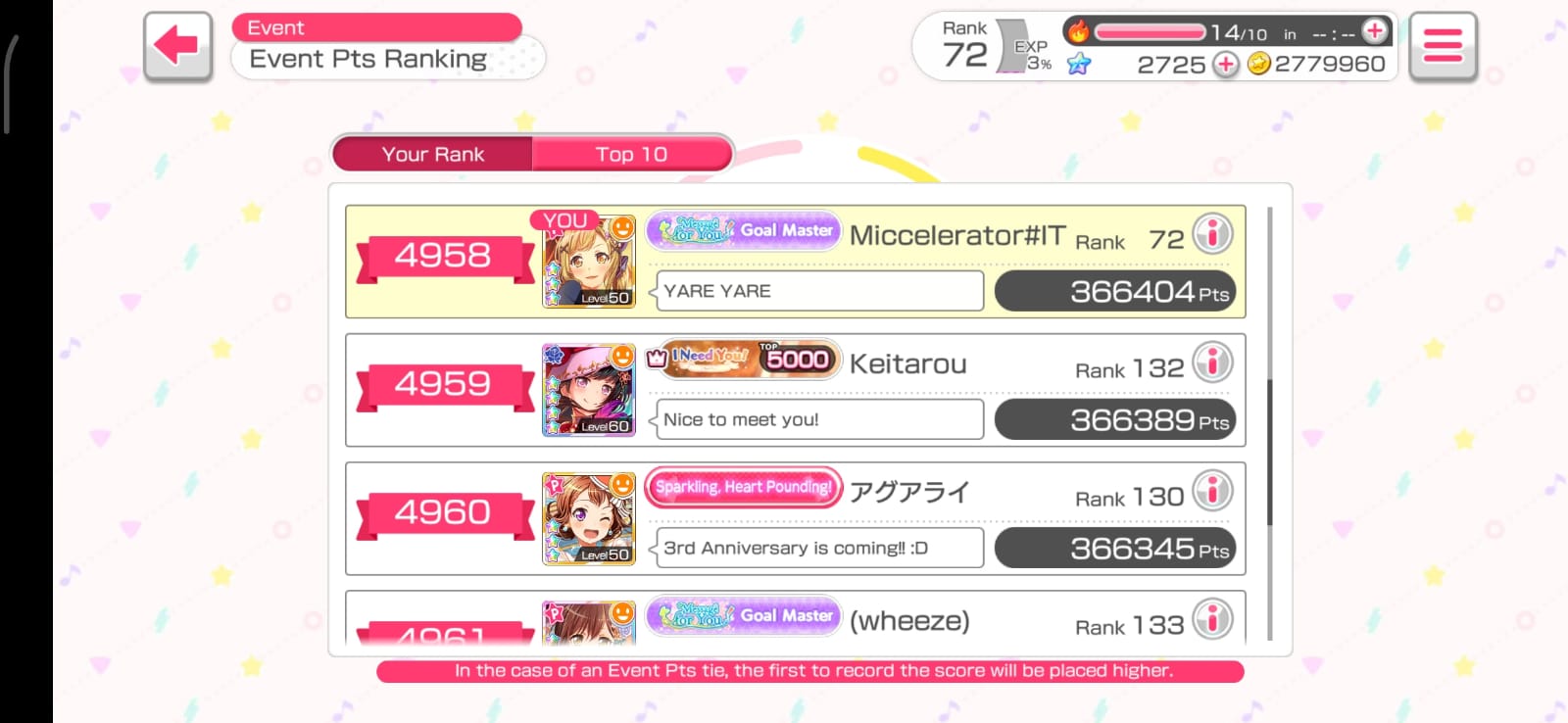Viewport: 1568px width, 723px height.
Task: Open info for アグアライ
Action: coord(1212,491)
